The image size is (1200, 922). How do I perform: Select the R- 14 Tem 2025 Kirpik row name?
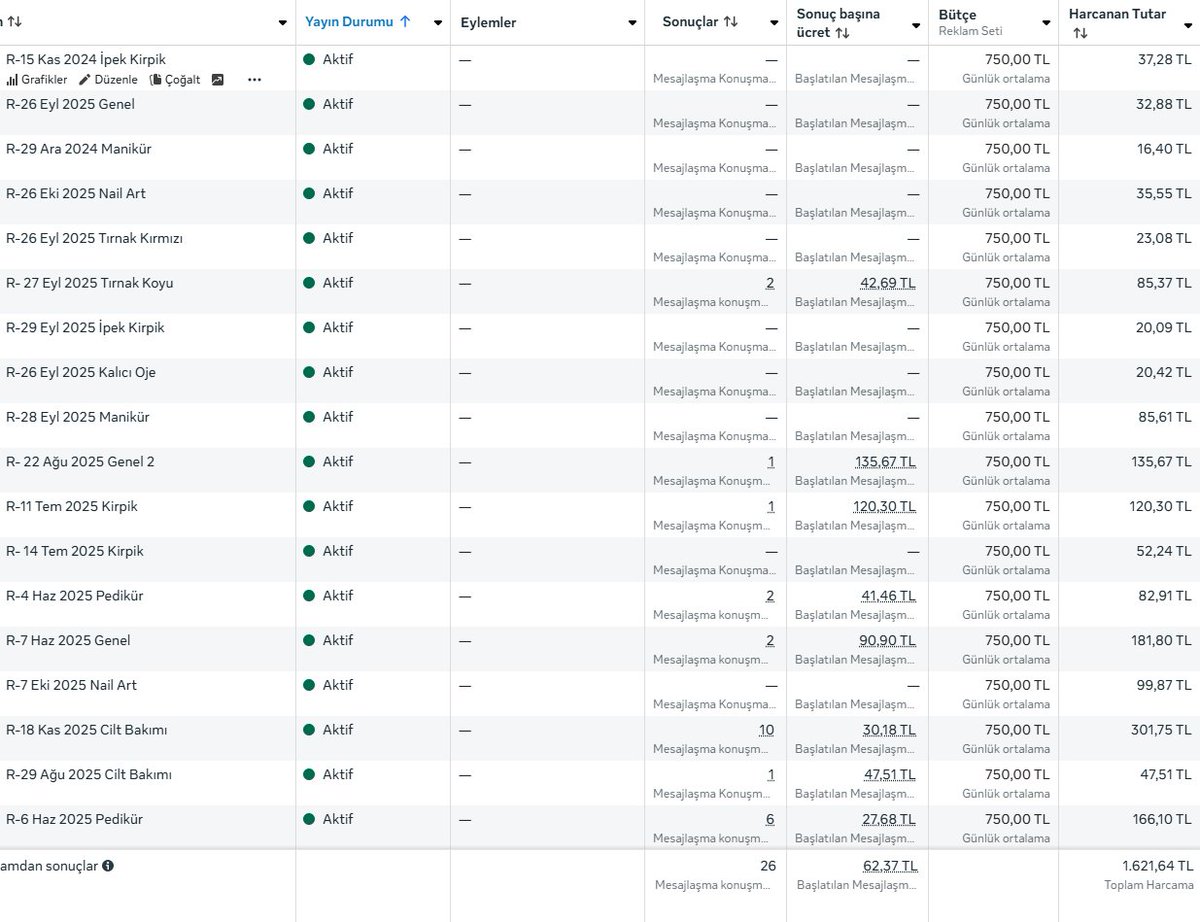click(75, 551)
